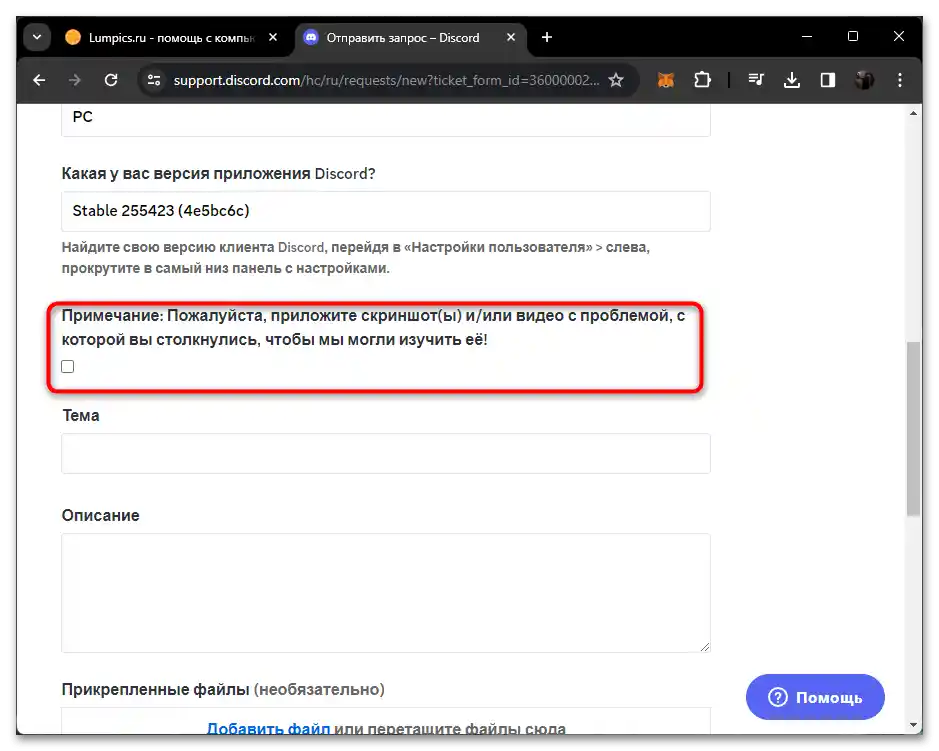Open the media controls icon
Screen dimensions: 939x751
756,80
